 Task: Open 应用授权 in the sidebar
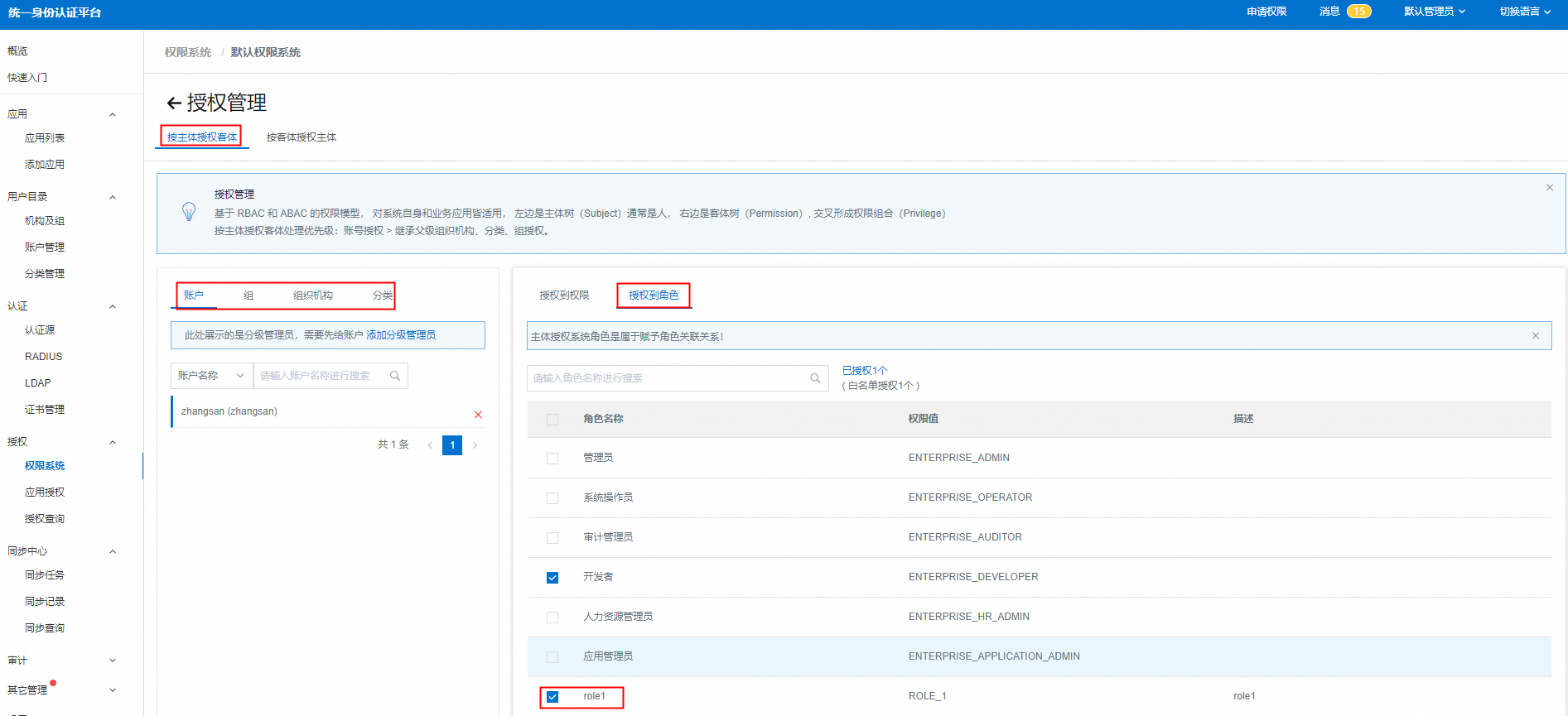tap(45, 493)
